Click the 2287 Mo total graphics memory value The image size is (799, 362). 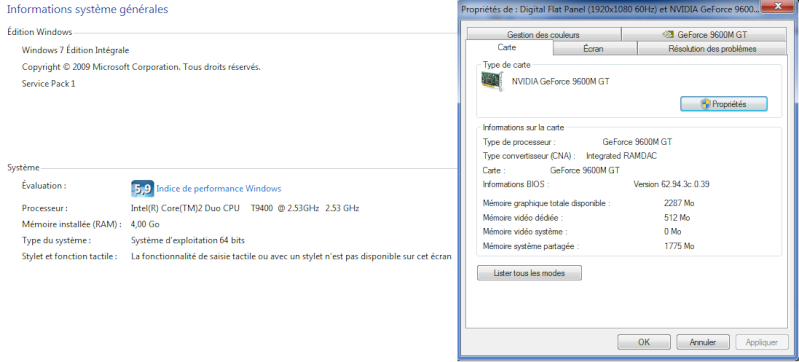pyautogui.click(x=679, y=203)
